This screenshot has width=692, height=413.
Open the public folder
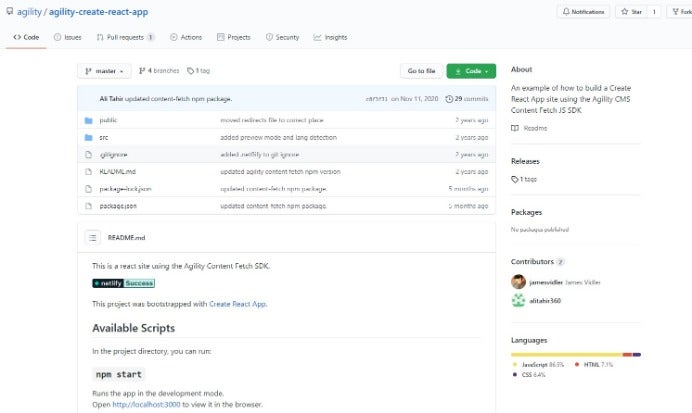(108, 120)
